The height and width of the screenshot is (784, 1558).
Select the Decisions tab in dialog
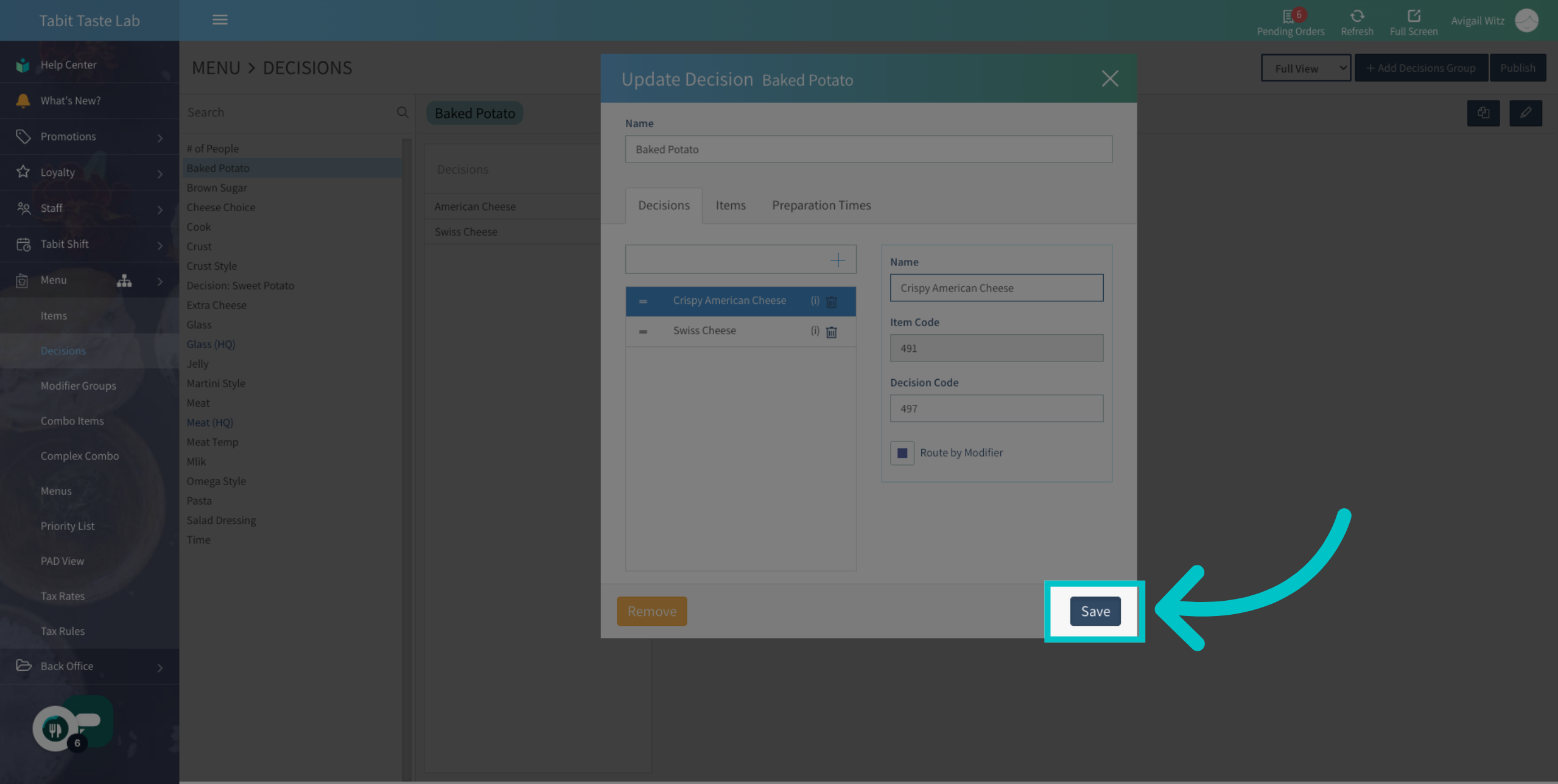pyautogui.click(x=664, y=206)
